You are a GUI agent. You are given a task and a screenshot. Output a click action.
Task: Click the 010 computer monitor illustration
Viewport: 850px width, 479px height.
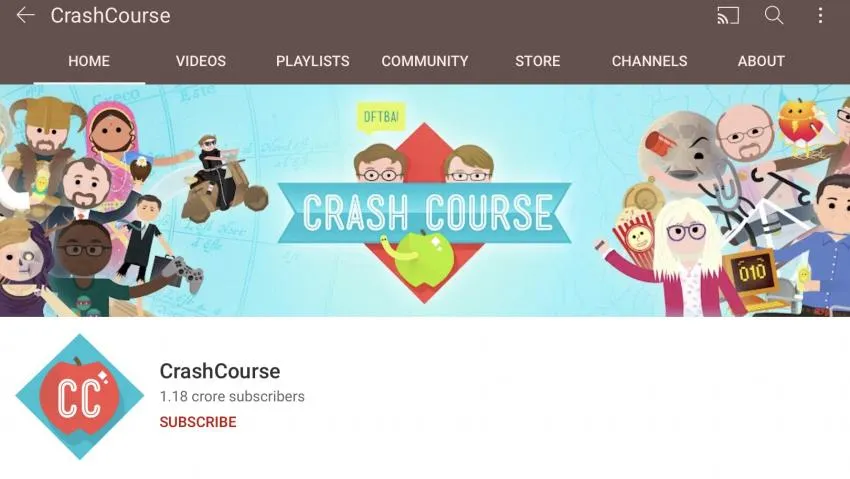[x=753, y=272]
